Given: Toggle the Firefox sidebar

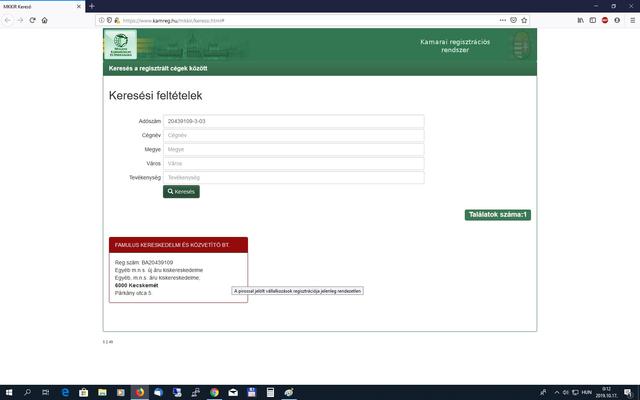Looking at the screenshot, I should pos(593,20).
